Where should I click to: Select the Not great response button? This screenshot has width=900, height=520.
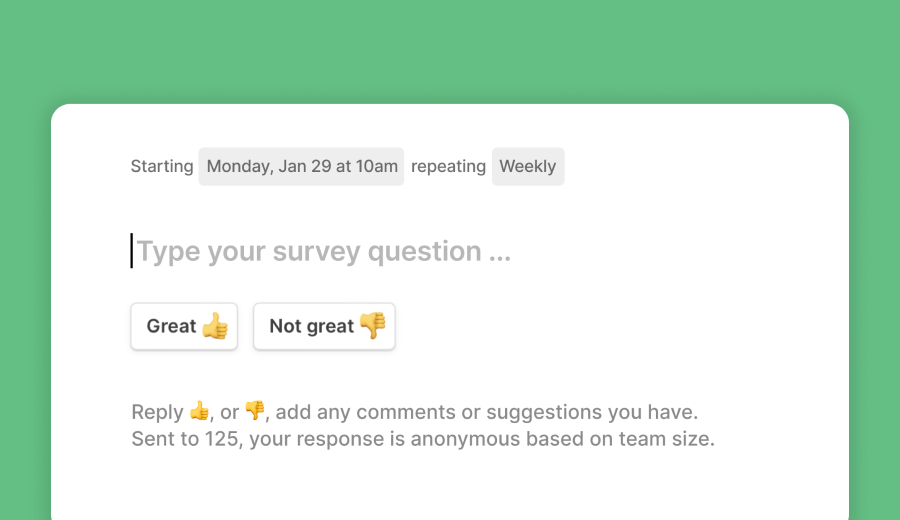click(x=324, y=327)
